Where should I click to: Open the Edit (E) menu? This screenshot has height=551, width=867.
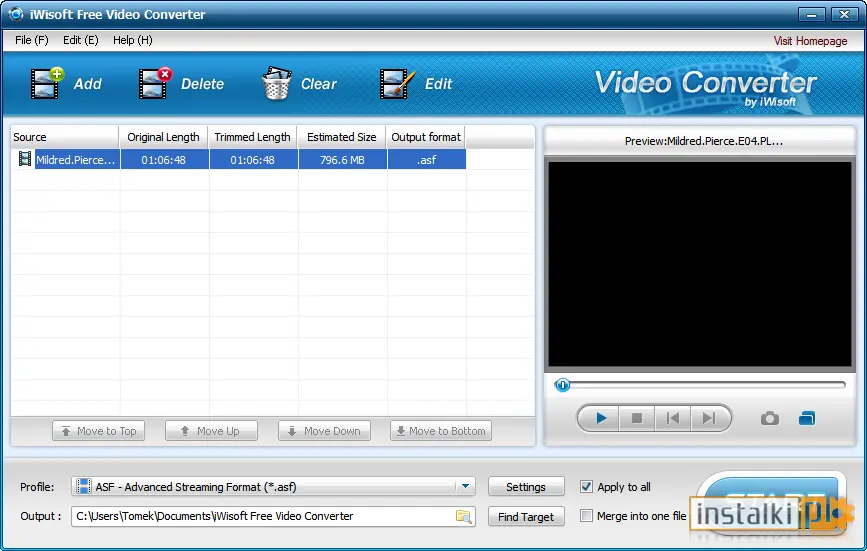[81, 40]
